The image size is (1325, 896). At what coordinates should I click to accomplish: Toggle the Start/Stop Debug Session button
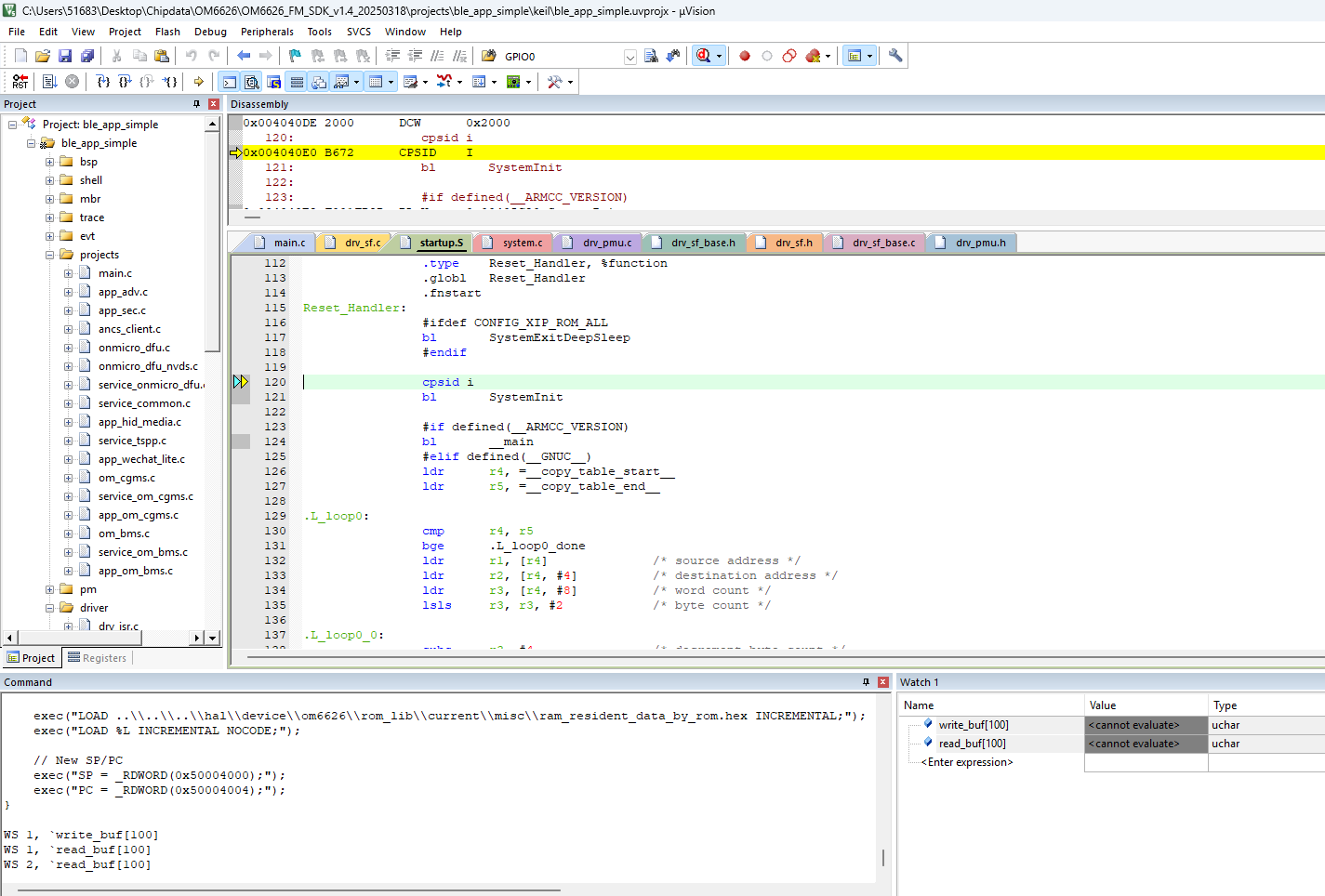click(704, 56)
